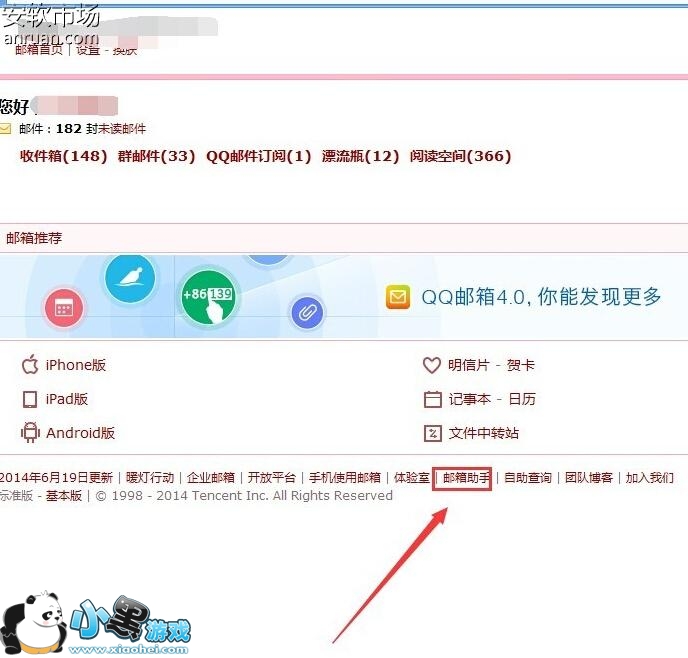The height and width of the screenshot is (658, 688).
Task: Click the blue paperclip attachment bubble
Action: (x=307, y=312)
